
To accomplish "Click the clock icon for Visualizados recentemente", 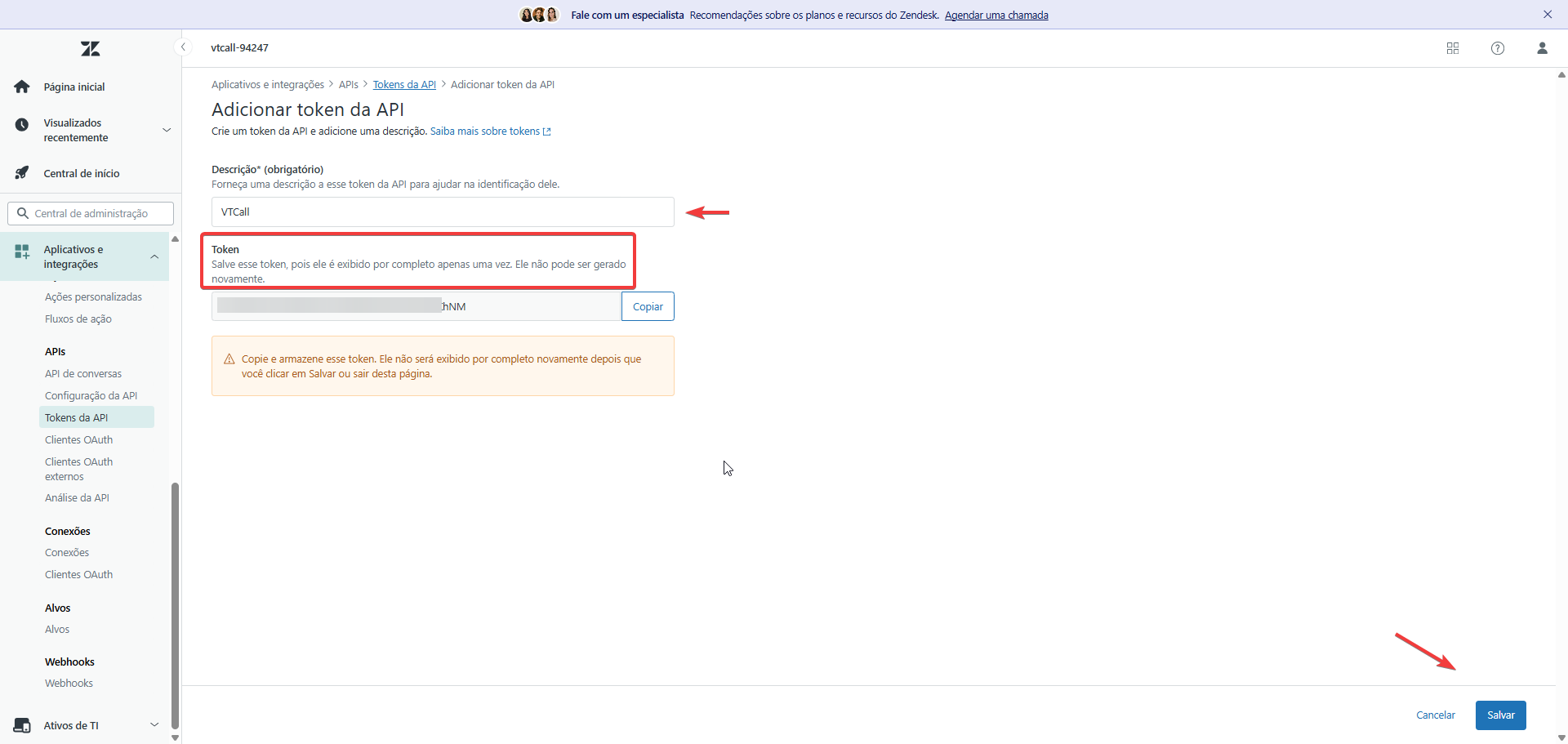I will click(x=22, y=124).
